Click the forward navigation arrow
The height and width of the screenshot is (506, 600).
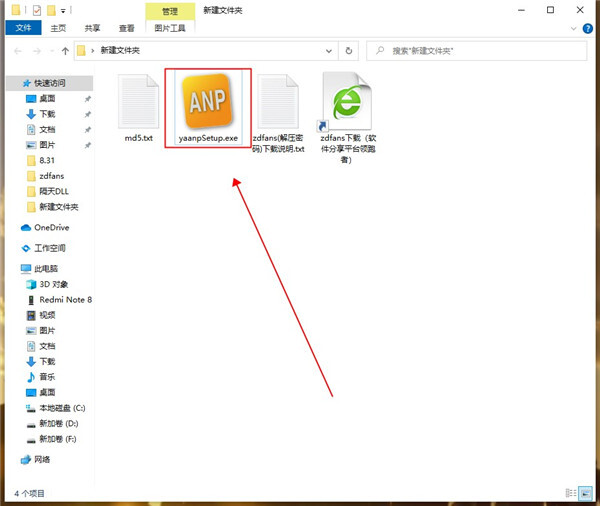pyautogui.click(x=36, y=51)
